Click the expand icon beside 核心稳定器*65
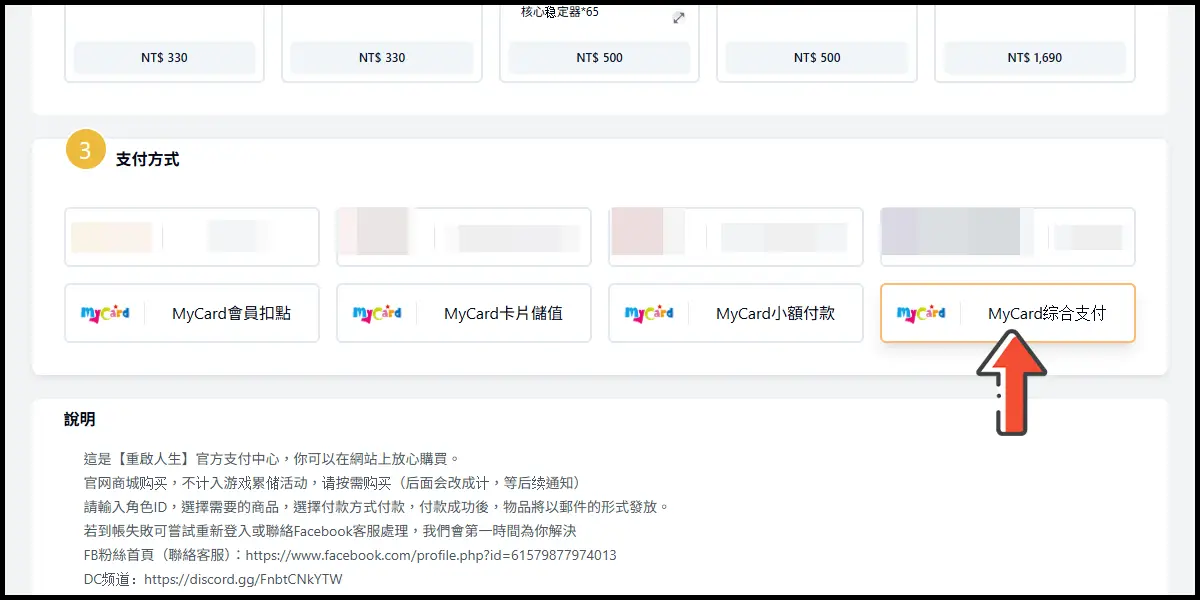Screen dimensions: 1200x600 [679, 18]
